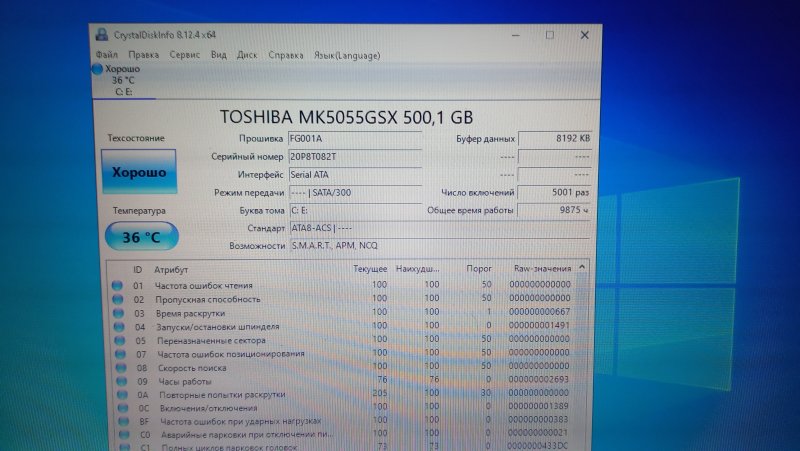
Task: Click status circle for Переназначенные сектора row
Action: click(x=118, y=339)
